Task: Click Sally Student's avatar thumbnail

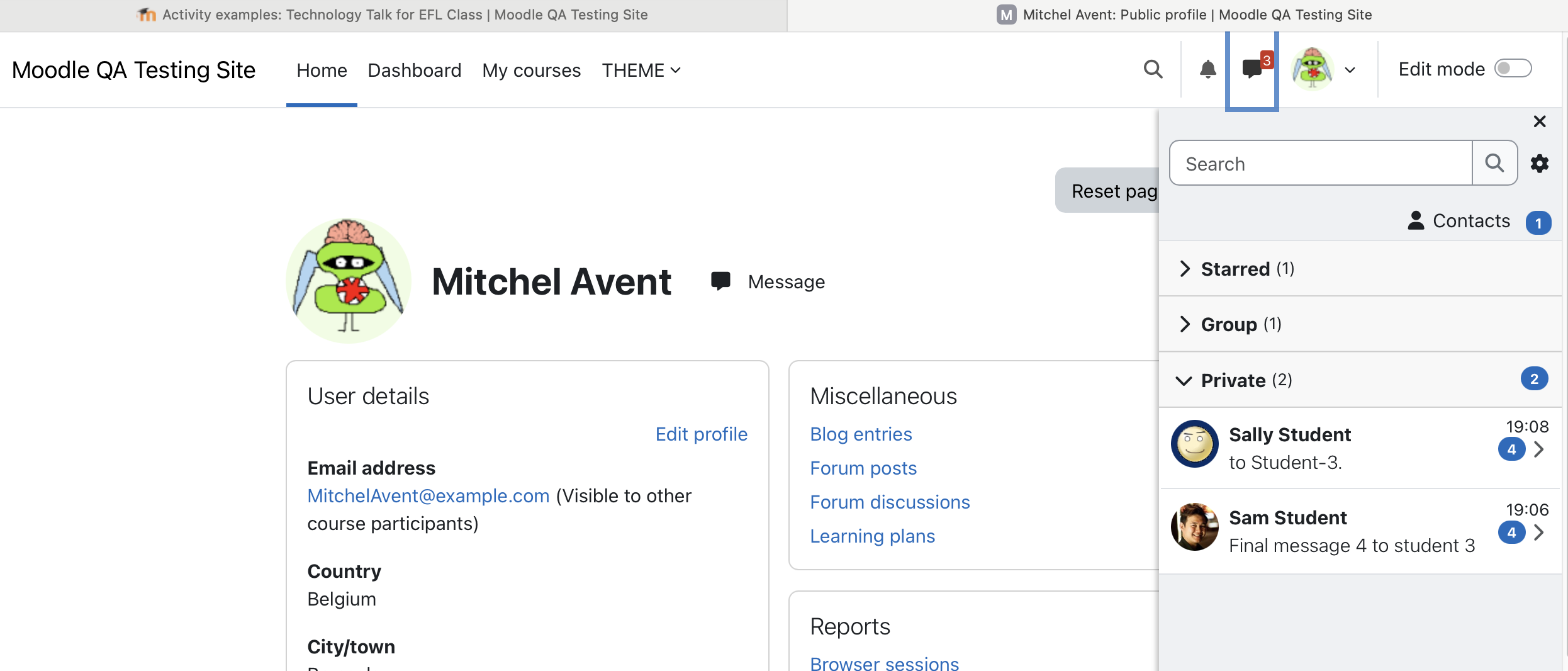Action: tap(1194, 444)
